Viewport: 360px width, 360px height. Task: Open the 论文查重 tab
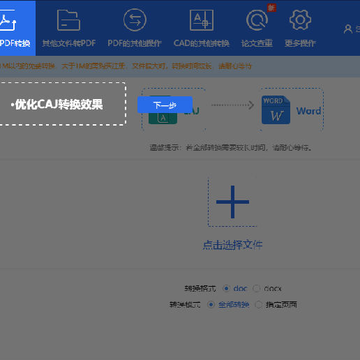[257, 28]
